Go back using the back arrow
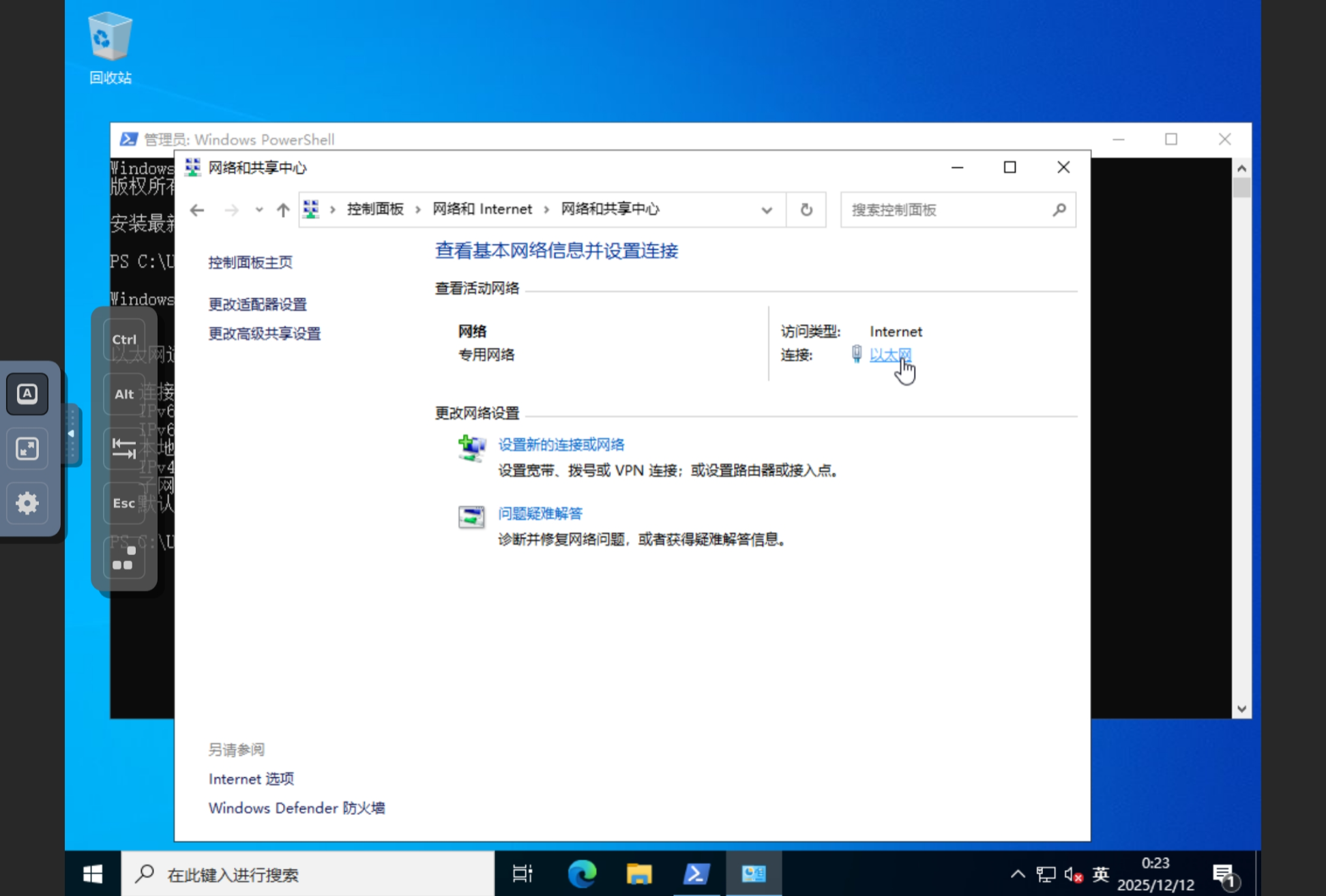1326x896 pixels. 197,210
